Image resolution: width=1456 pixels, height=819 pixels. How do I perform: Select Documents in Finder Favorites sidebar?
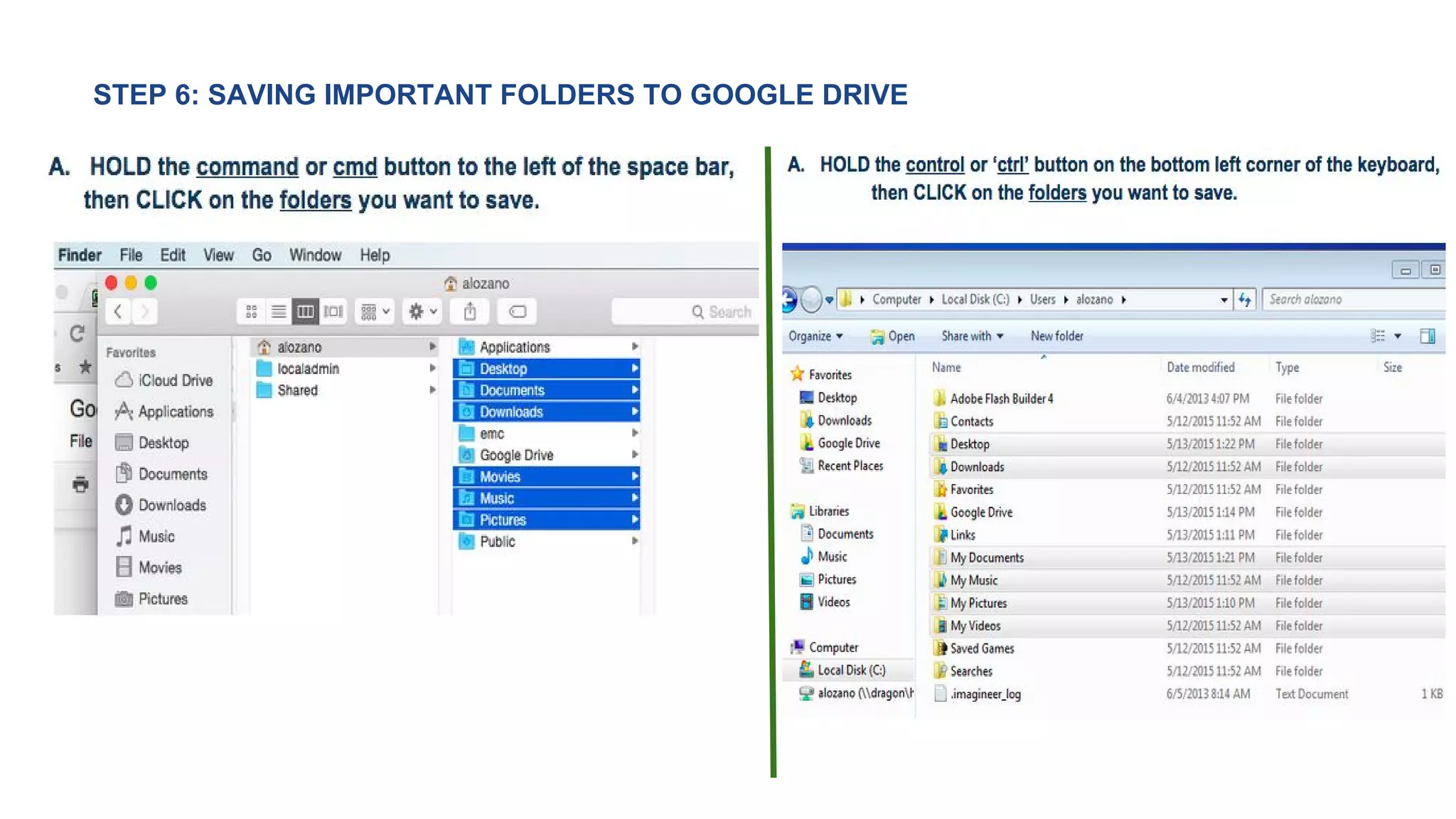pos(161,474)
